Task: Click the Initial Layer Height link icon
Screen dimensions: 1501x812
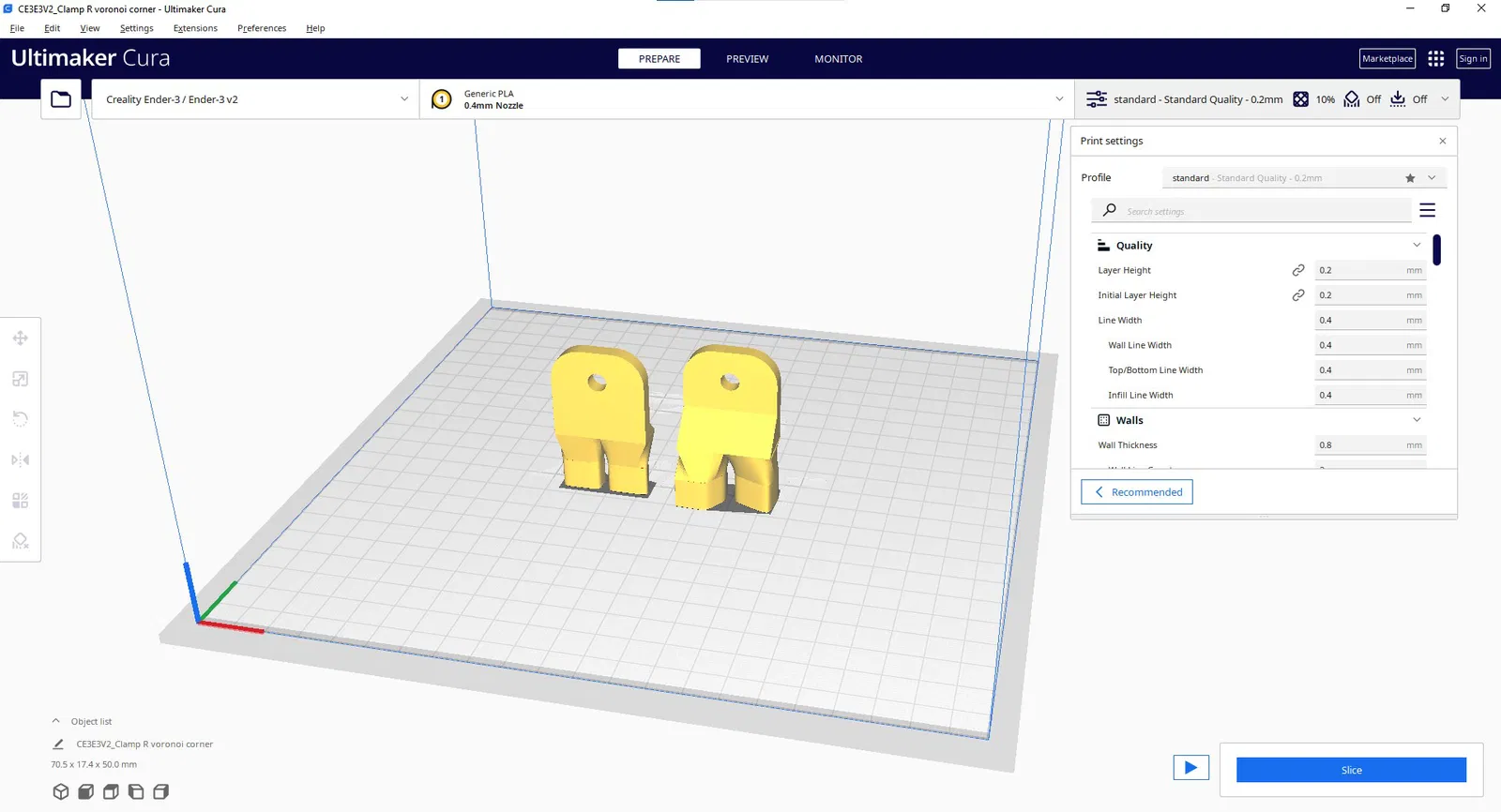Action: tap(1298, 295)
